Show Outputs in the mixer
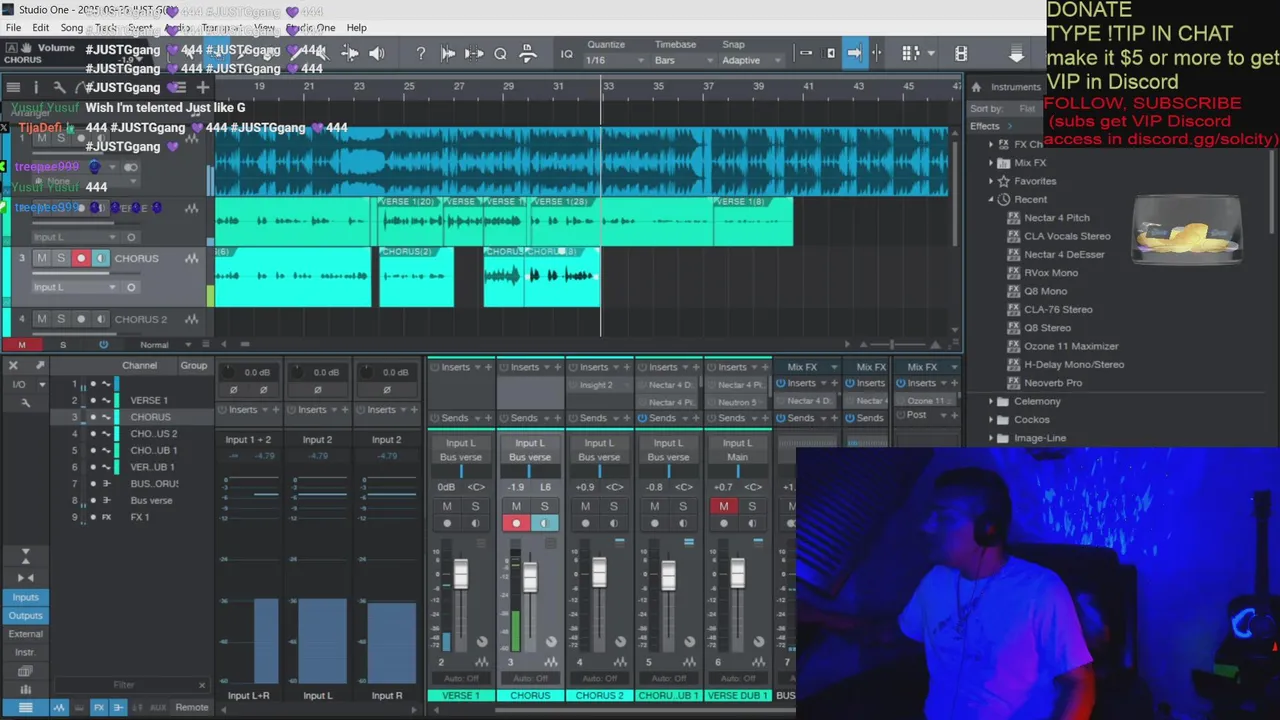1280x720 pixels. pos(25,616)
